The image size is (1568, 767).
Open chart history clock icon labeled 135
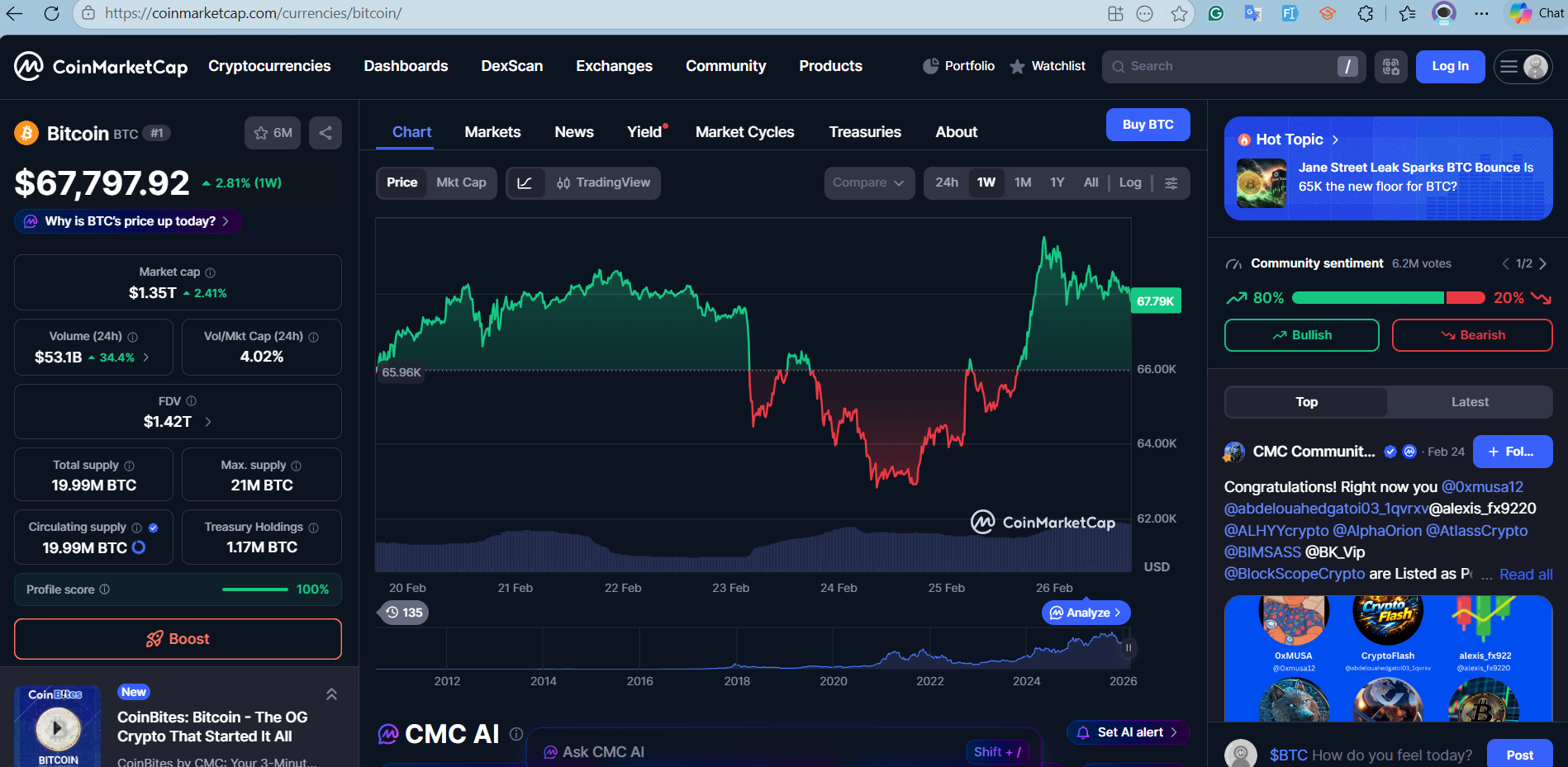(x=403, y=613)
